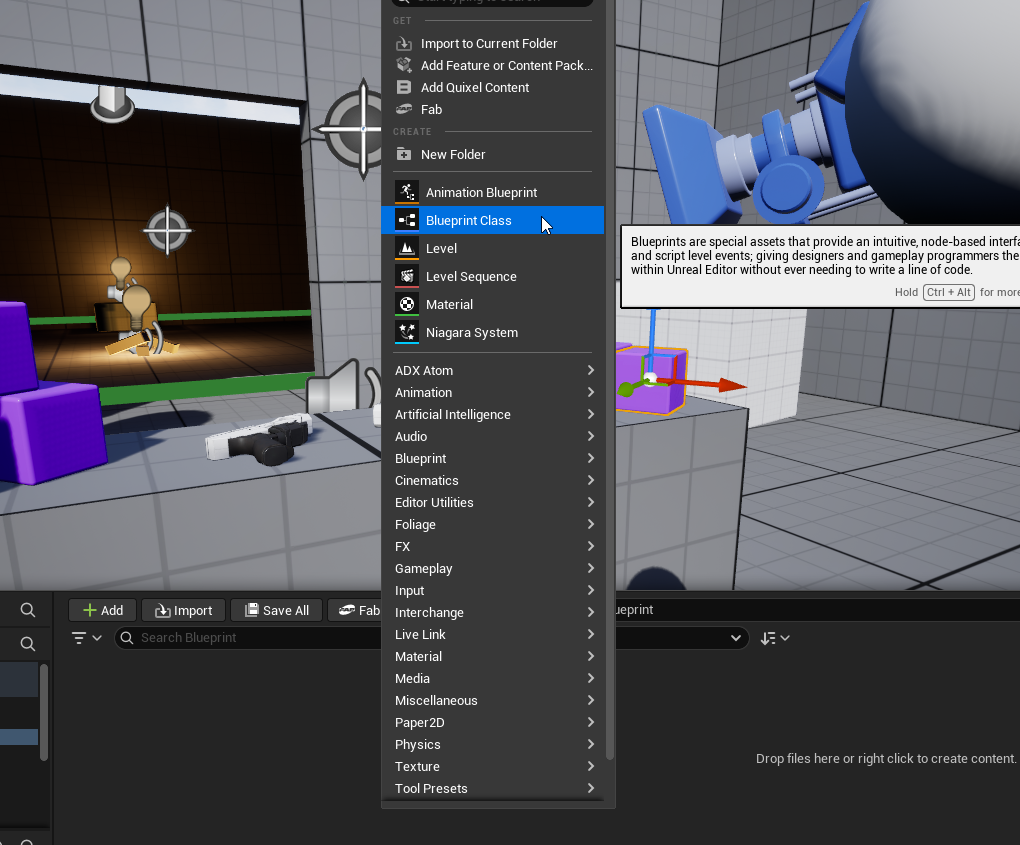Open the Paper2D submenu
The width and height of the screenshot is (1020, 845).
494,723
